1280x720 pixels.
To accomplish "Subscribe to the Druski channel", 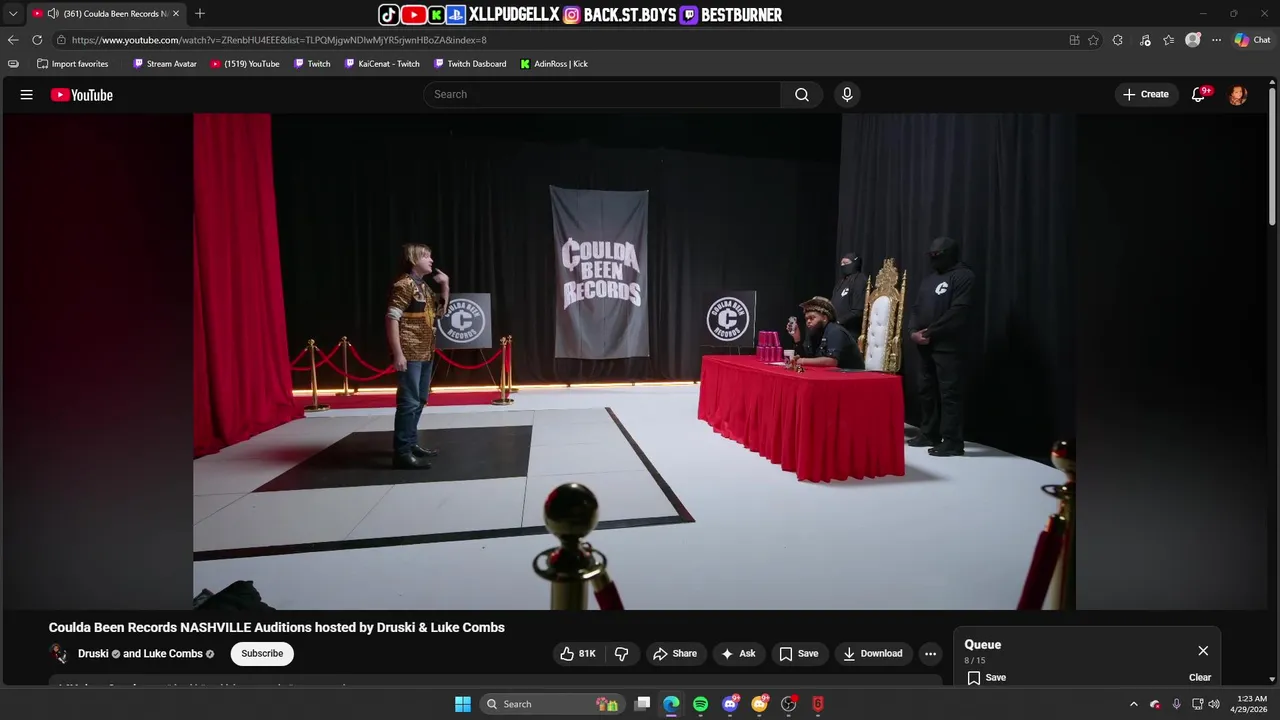I will coord(262,654).
